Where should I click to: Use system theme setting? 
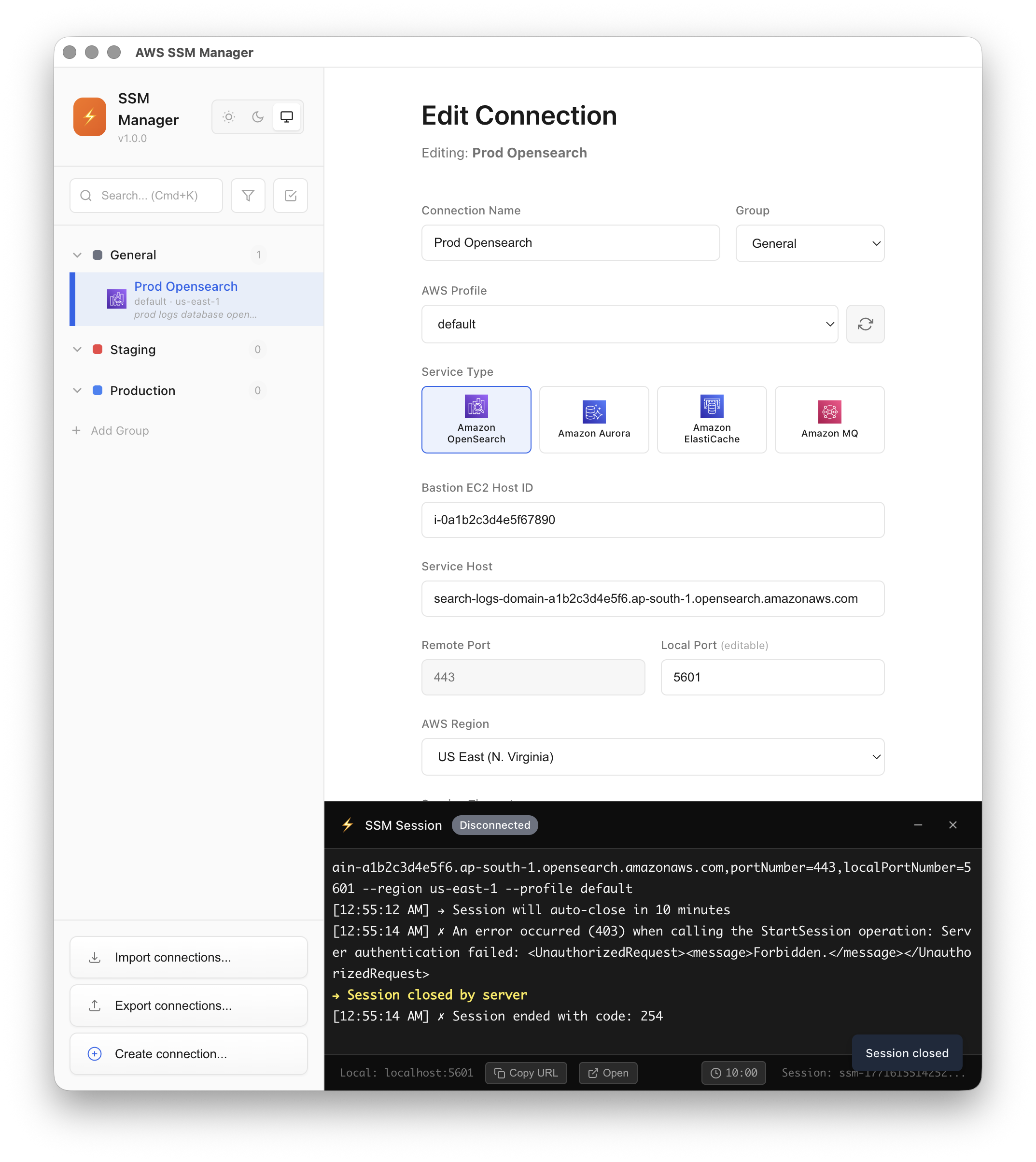tap(286, 116)
